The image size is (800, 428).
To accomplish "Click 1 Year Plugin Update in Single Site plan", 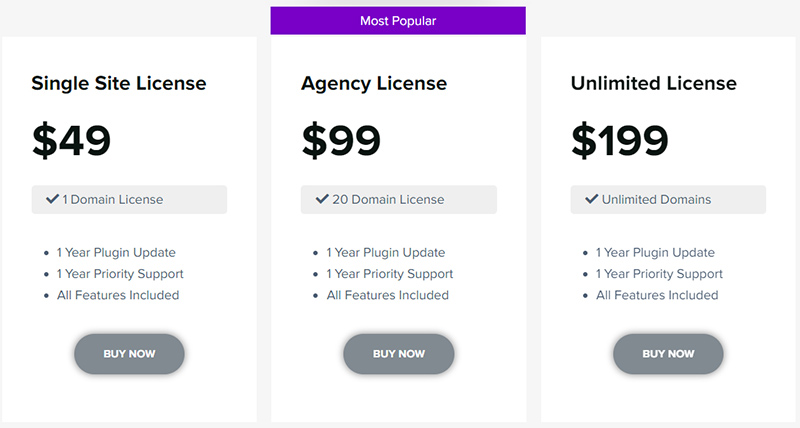I will pyautogui.click(x=116, y=253).
